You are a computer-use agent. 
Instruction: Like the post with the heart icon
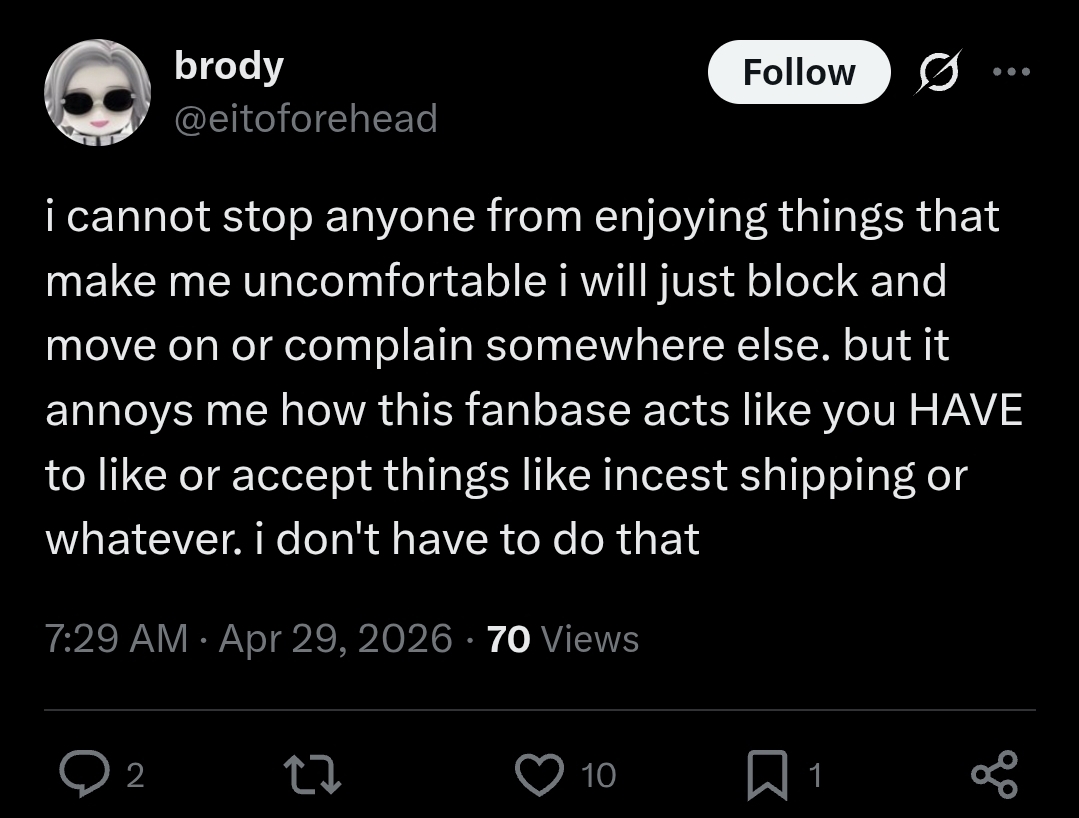tap(541, 774)
